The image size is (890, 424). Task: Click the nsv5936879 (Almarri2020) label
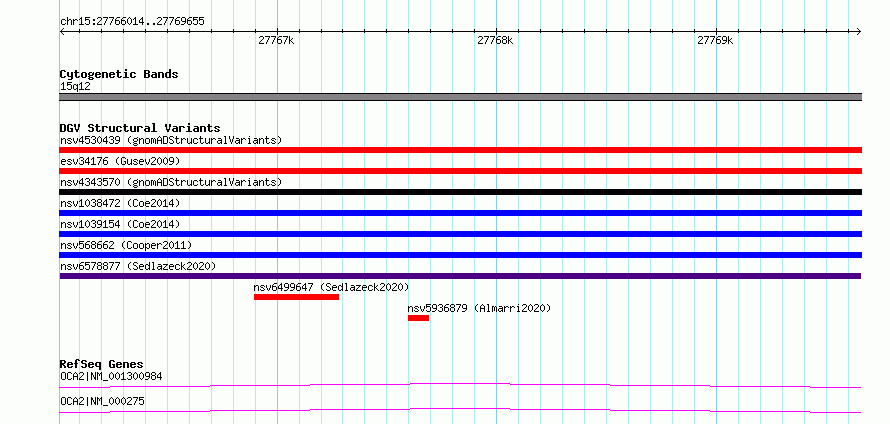480,308
